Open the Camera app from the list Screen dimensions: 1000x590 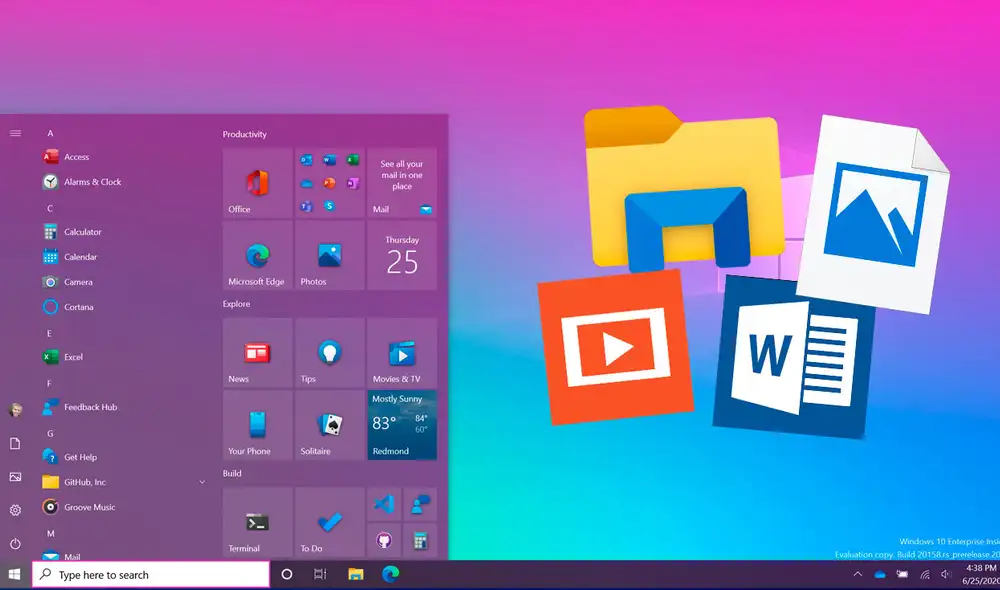tap(78, 282)
